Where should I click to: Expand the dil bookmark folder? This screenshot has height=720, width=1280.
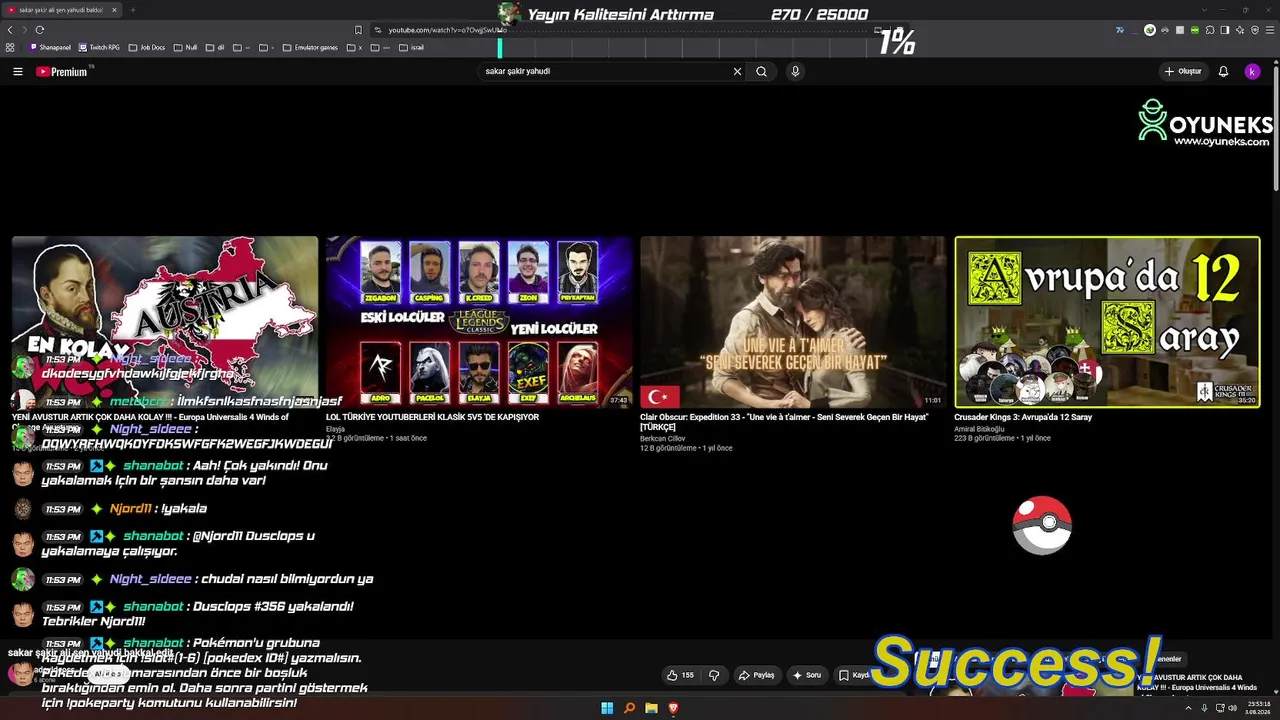tap(215, 47)
